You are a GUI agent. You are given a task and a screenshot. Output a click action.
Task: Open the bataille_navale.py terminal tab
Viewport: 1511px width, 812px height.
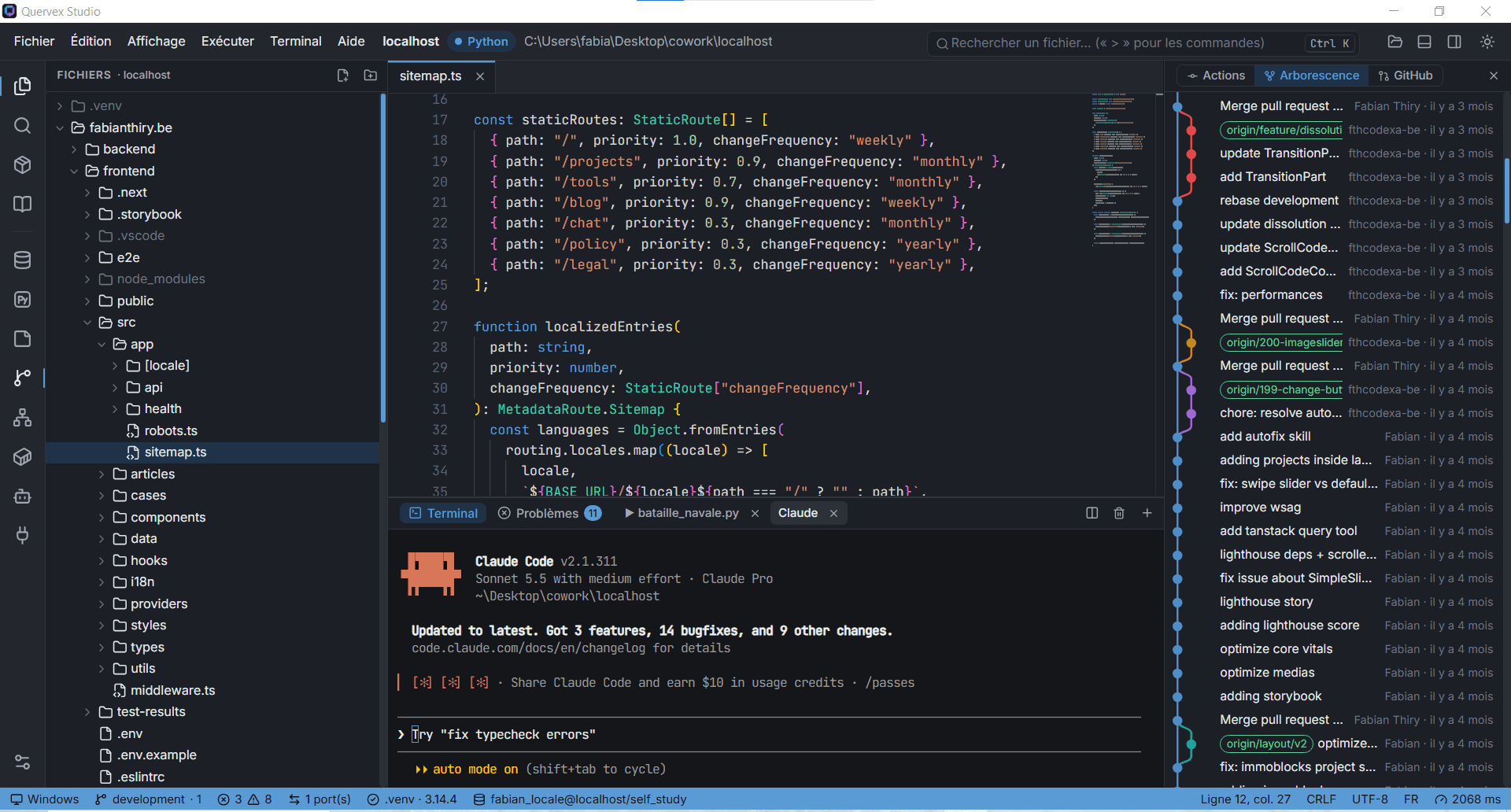click(x=688, y=513)
